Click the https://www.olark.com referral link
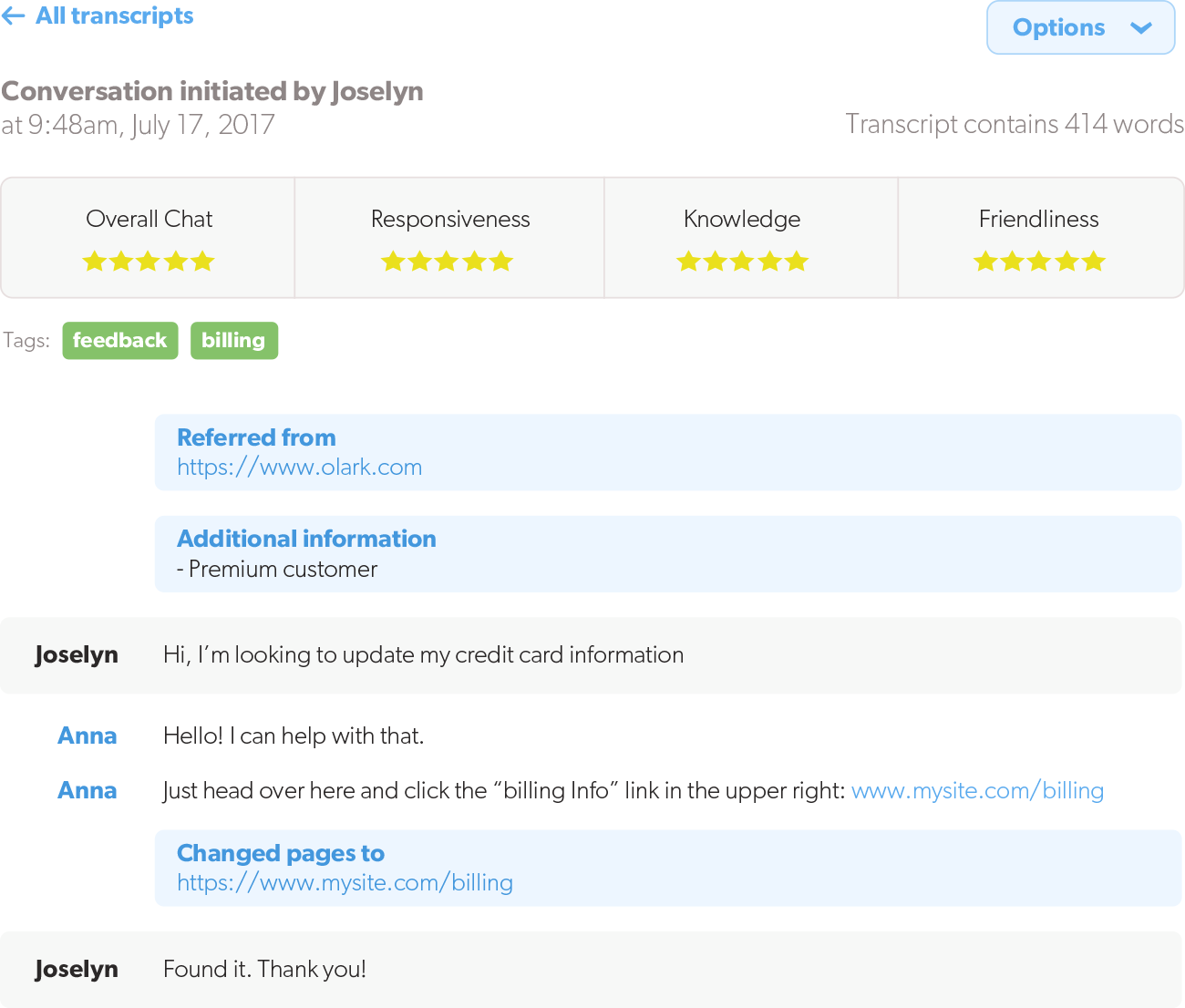This screenshot has width=1185, height=1008. point(299,467)
